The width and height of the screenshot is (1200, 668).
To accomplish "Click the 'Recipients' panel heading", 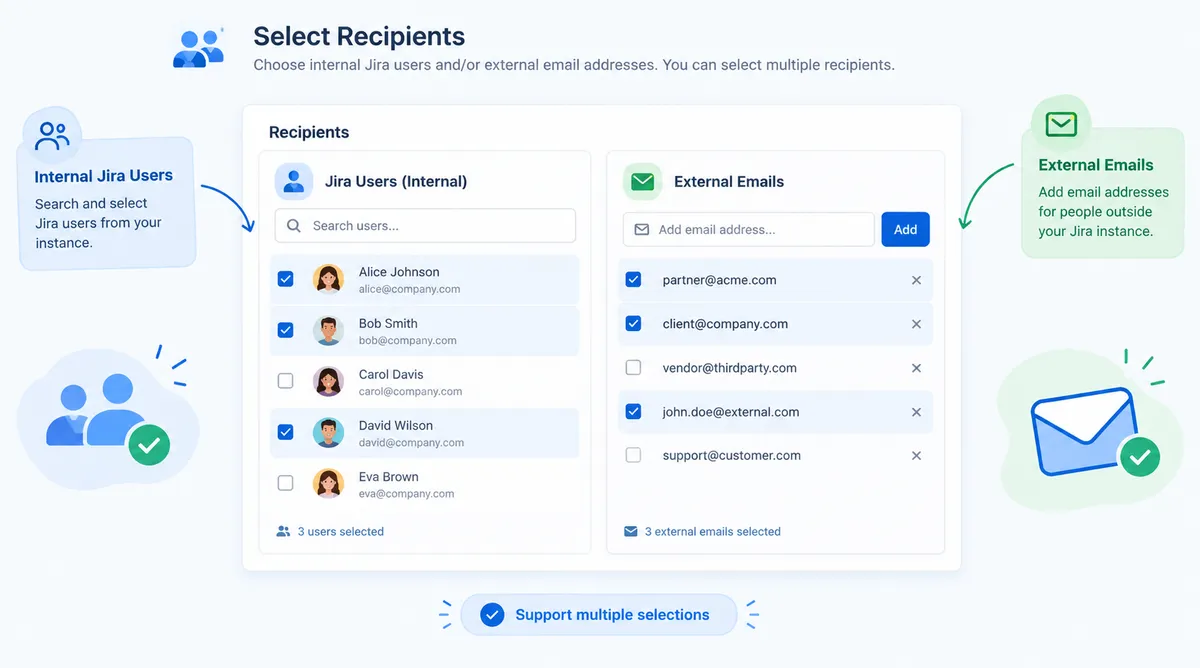I will tap(309, 132).
